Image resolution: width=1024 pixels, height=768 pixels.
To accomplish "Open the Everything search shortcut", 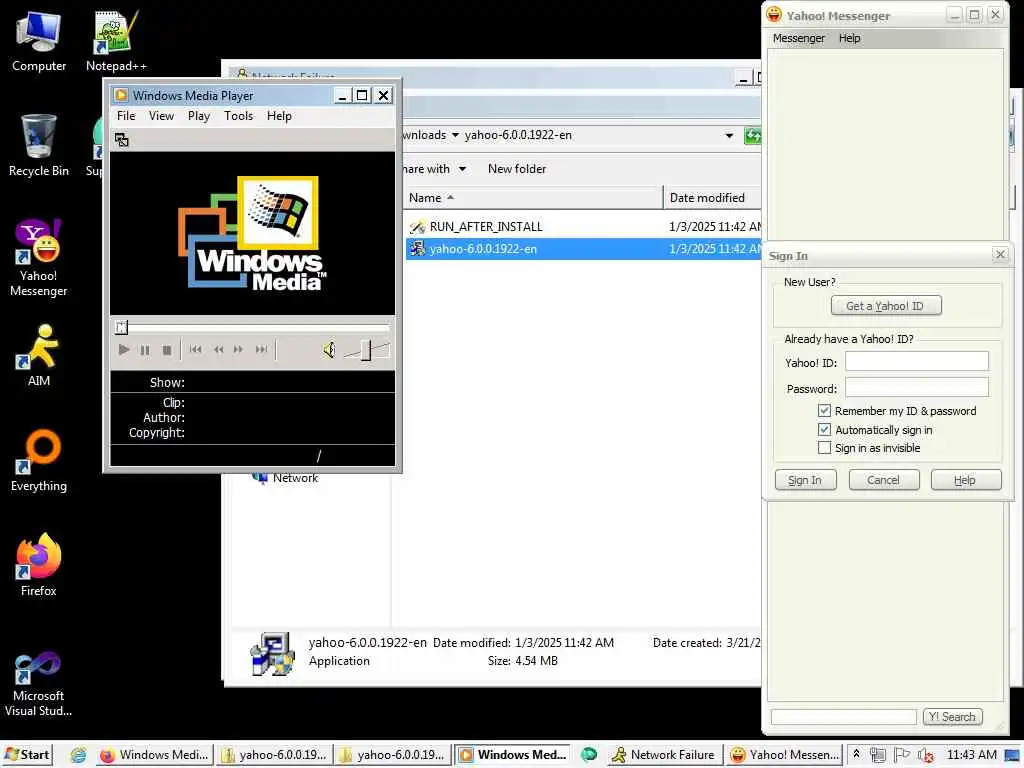I will coord(39,460).
